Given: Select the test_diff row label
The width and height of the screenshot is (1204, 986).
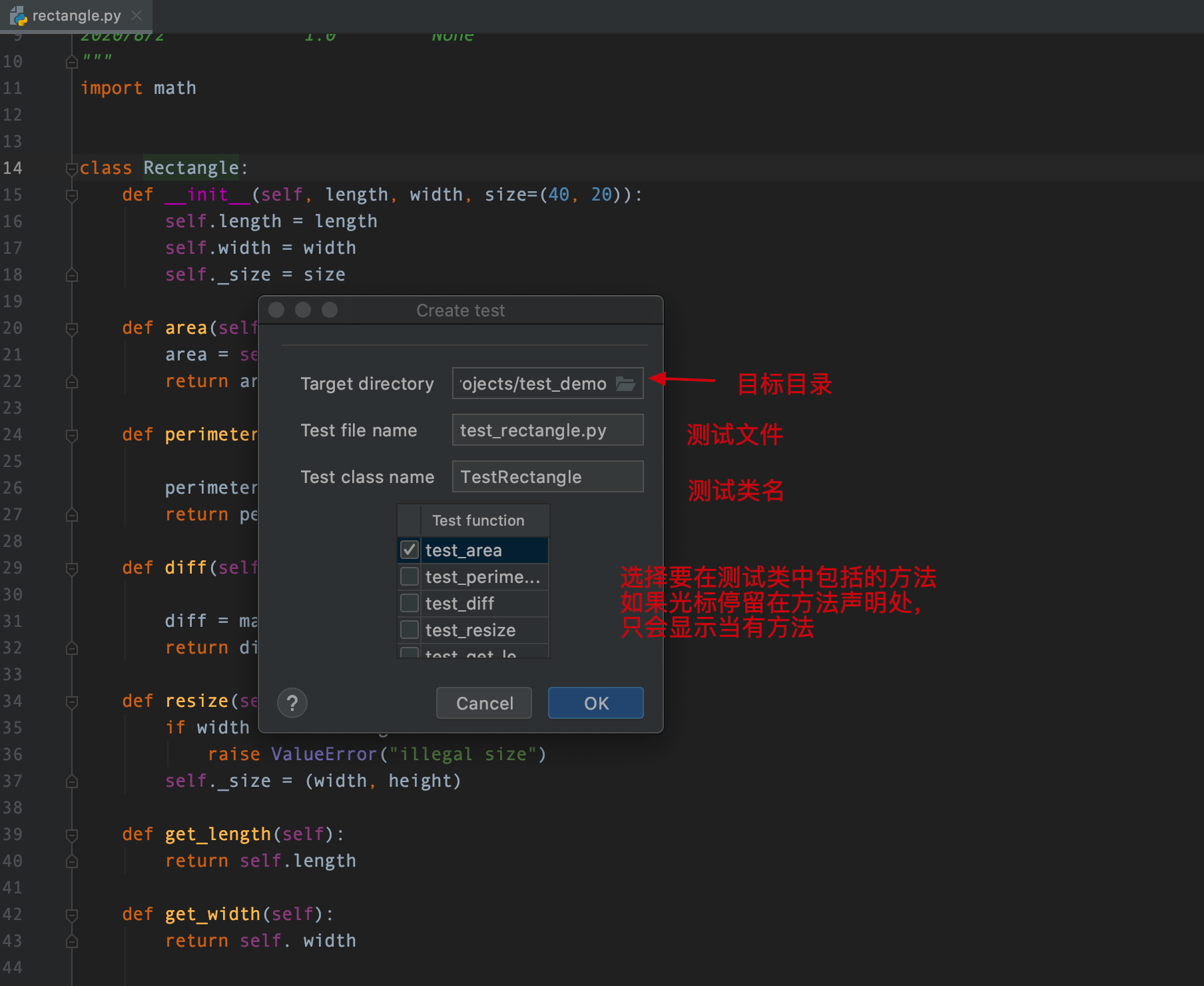Looking at the screenshot, I should [x=459, y=604].
